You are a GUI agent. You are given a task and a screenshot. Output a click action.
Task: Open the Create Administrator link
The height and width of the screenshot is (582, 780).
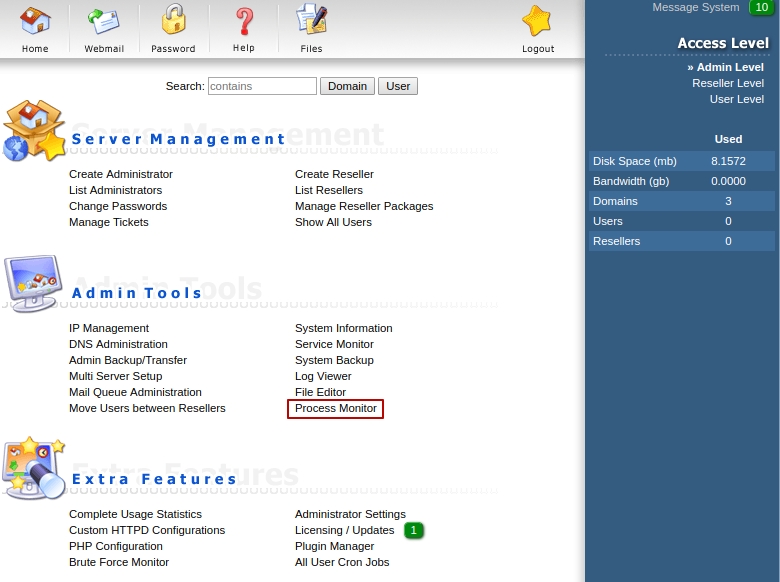pos(121,174)
